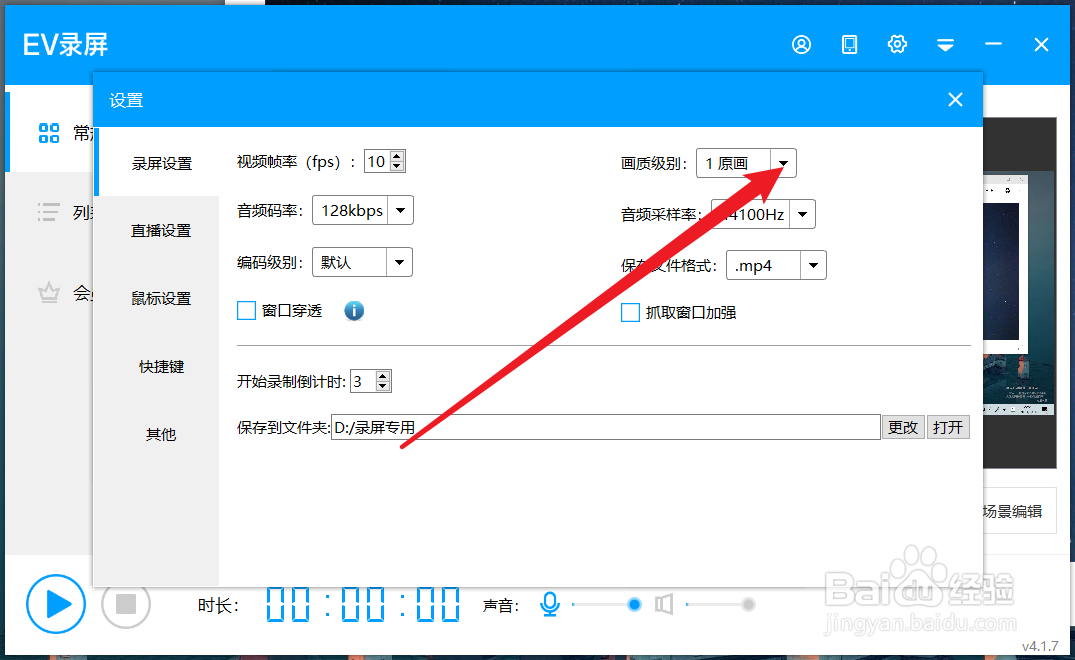Viewport: 1075px width, 660px height.
Task: Open the 保存文件格式 .mp4 dropdown
Action: (813, 265)
